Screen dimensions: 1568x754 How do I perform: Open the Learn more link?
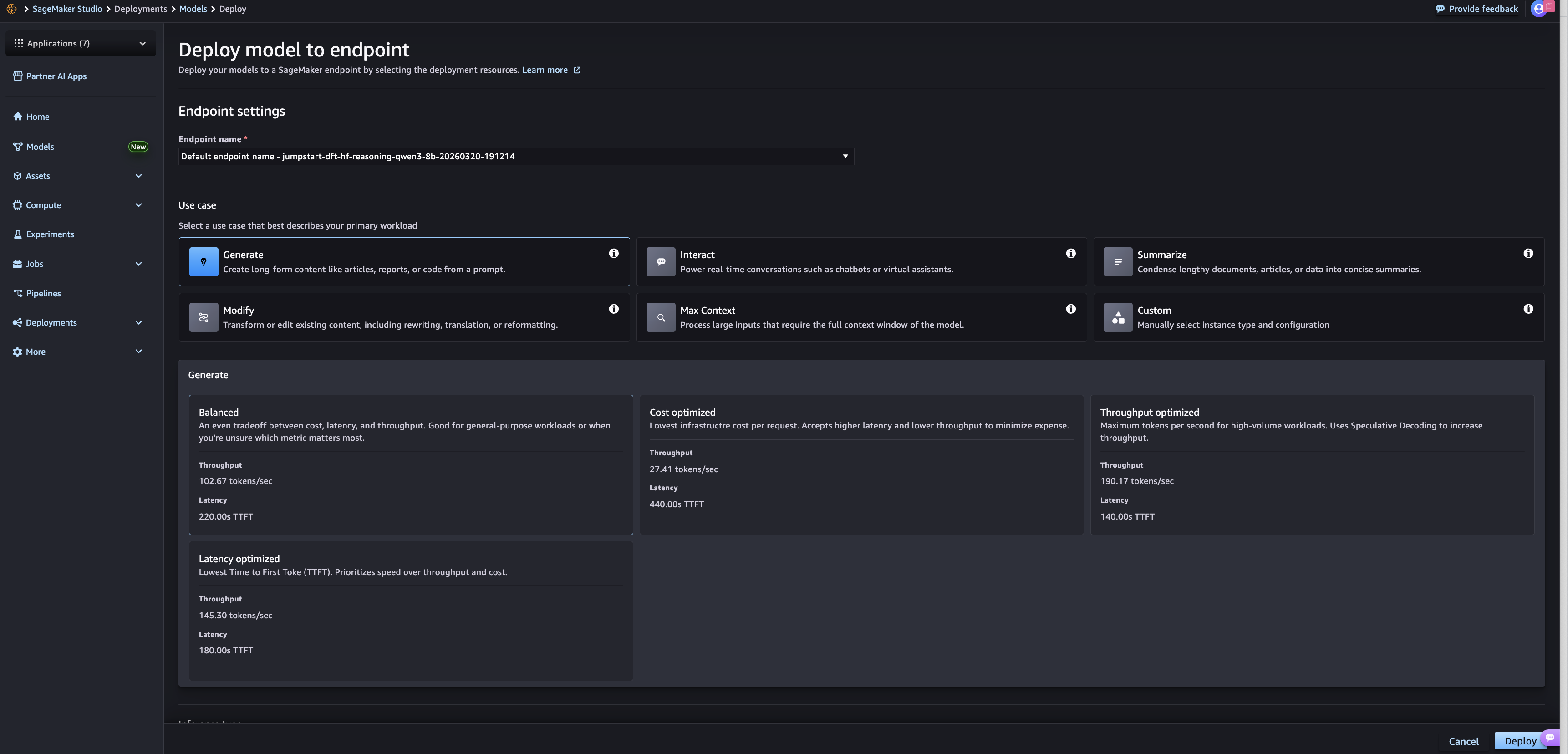click(x=545, y=69)
